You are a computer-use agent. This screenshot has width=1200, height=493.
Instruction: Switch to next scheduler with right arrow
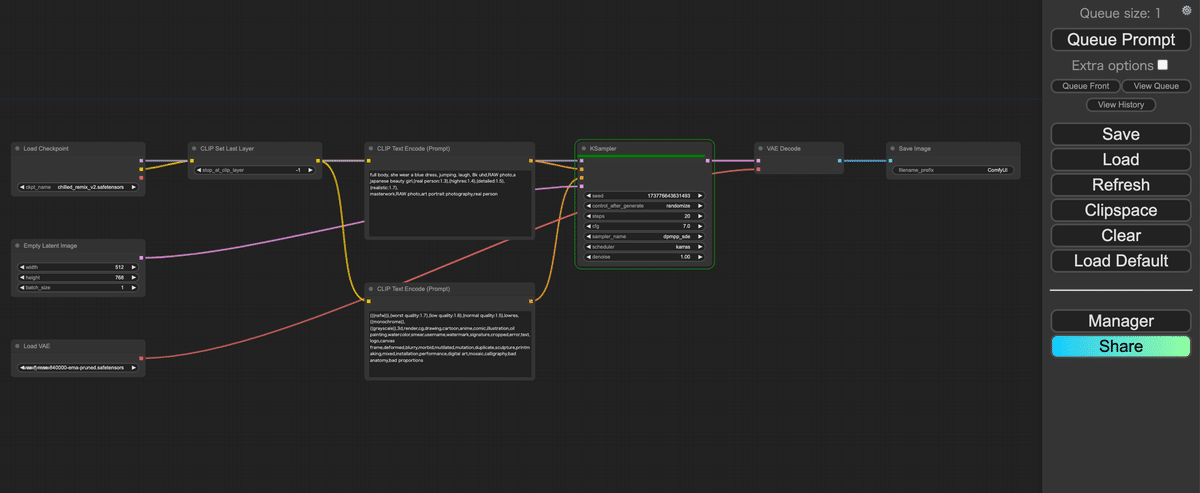click(700, 245)
